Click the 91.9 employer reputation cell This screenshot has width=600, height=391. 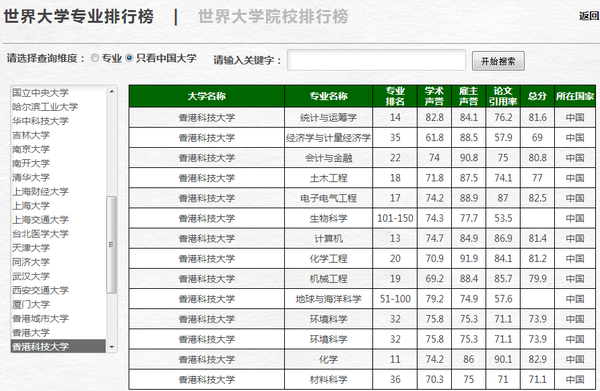tap(468, 259)
